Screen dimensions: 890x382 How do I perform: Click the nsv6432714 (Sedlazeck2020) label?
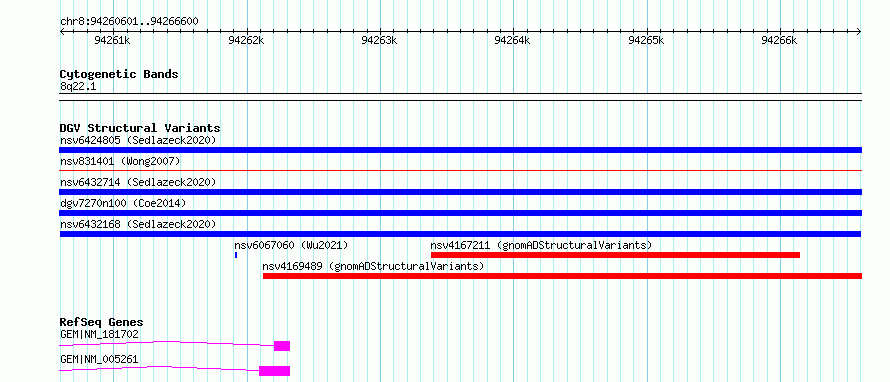pyautogui.click(x=138, y=182)
